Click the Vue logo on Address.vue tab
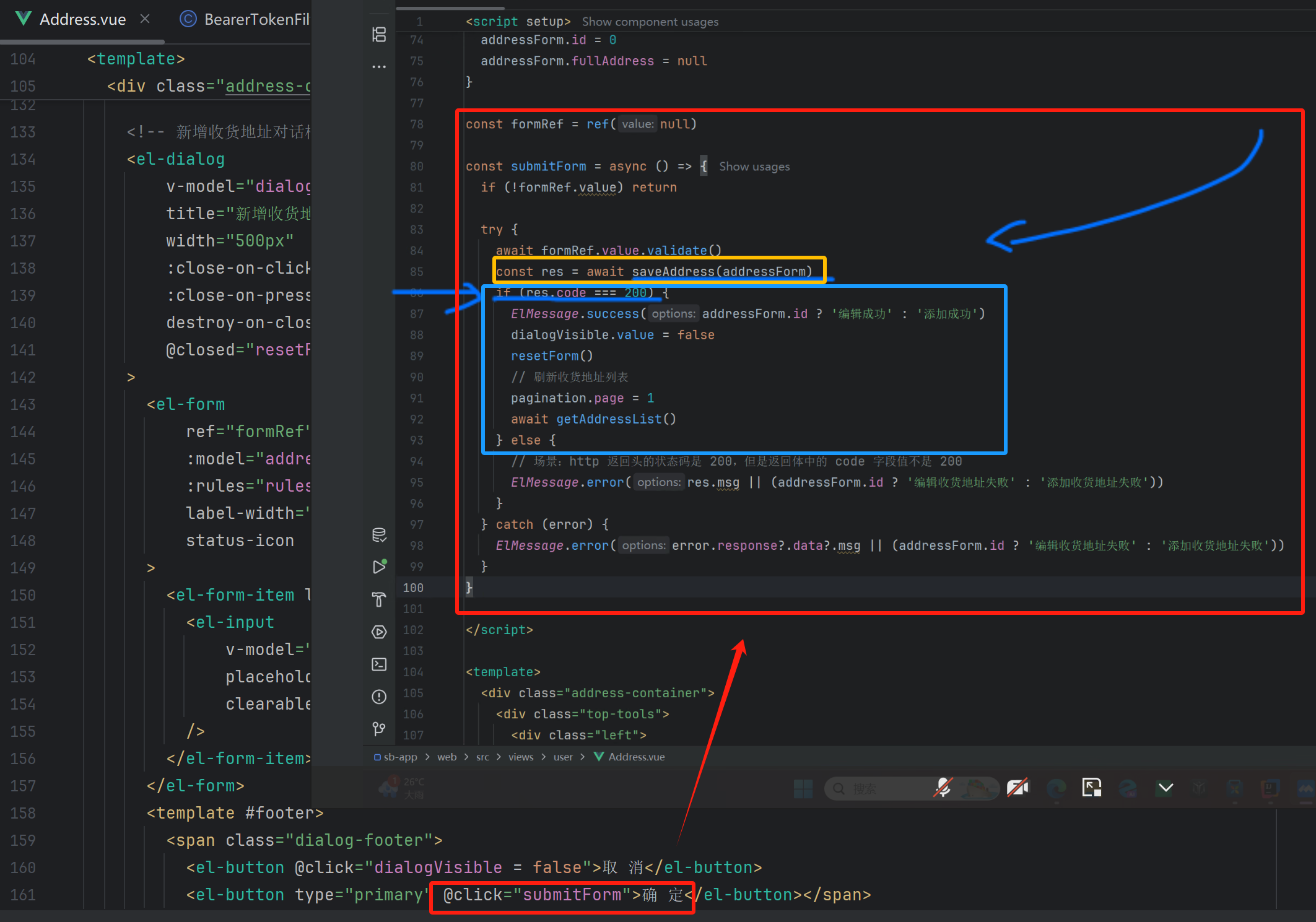 coord(24,19)
